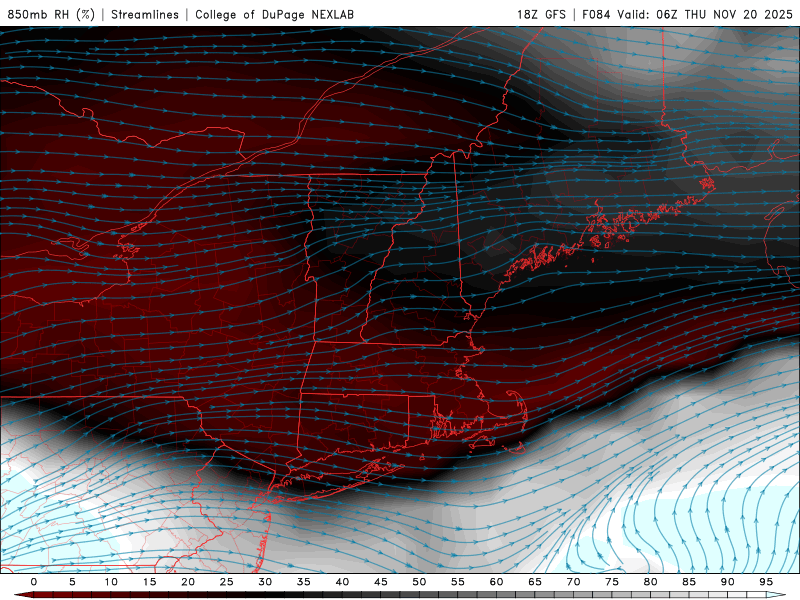This screenshot has width=800, height=600.
Task: Click the colorbar label "95"
Action: (766, 582)
